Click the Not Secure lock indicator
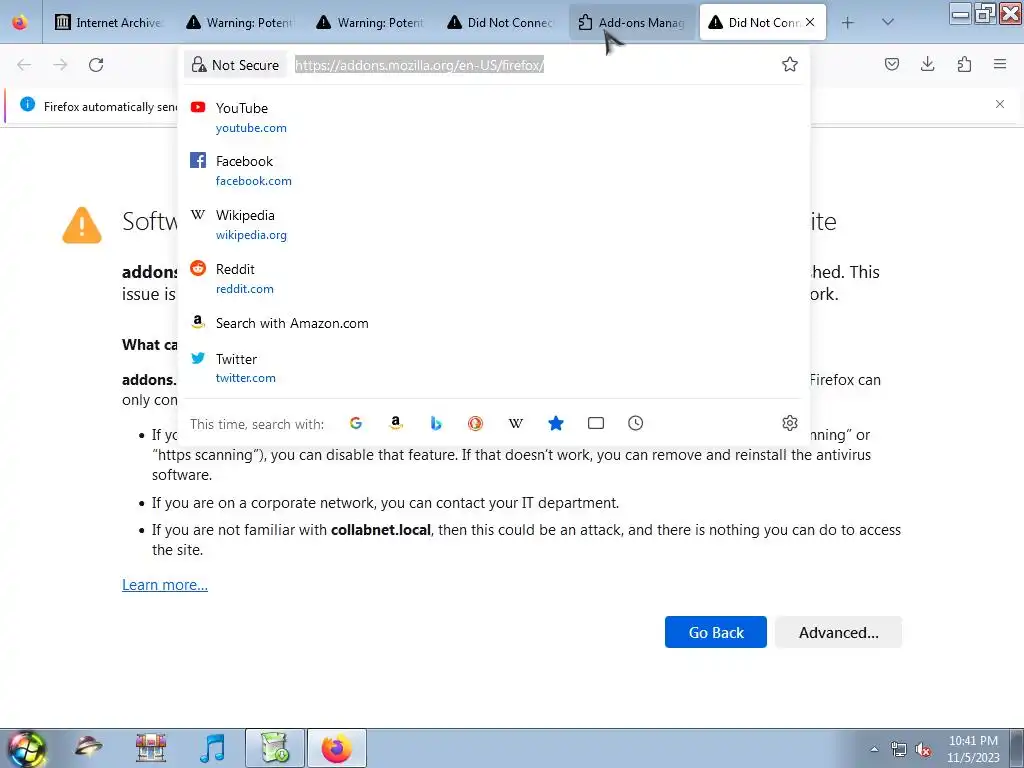Screen dimensions: 1024x768 click(235, 65)
